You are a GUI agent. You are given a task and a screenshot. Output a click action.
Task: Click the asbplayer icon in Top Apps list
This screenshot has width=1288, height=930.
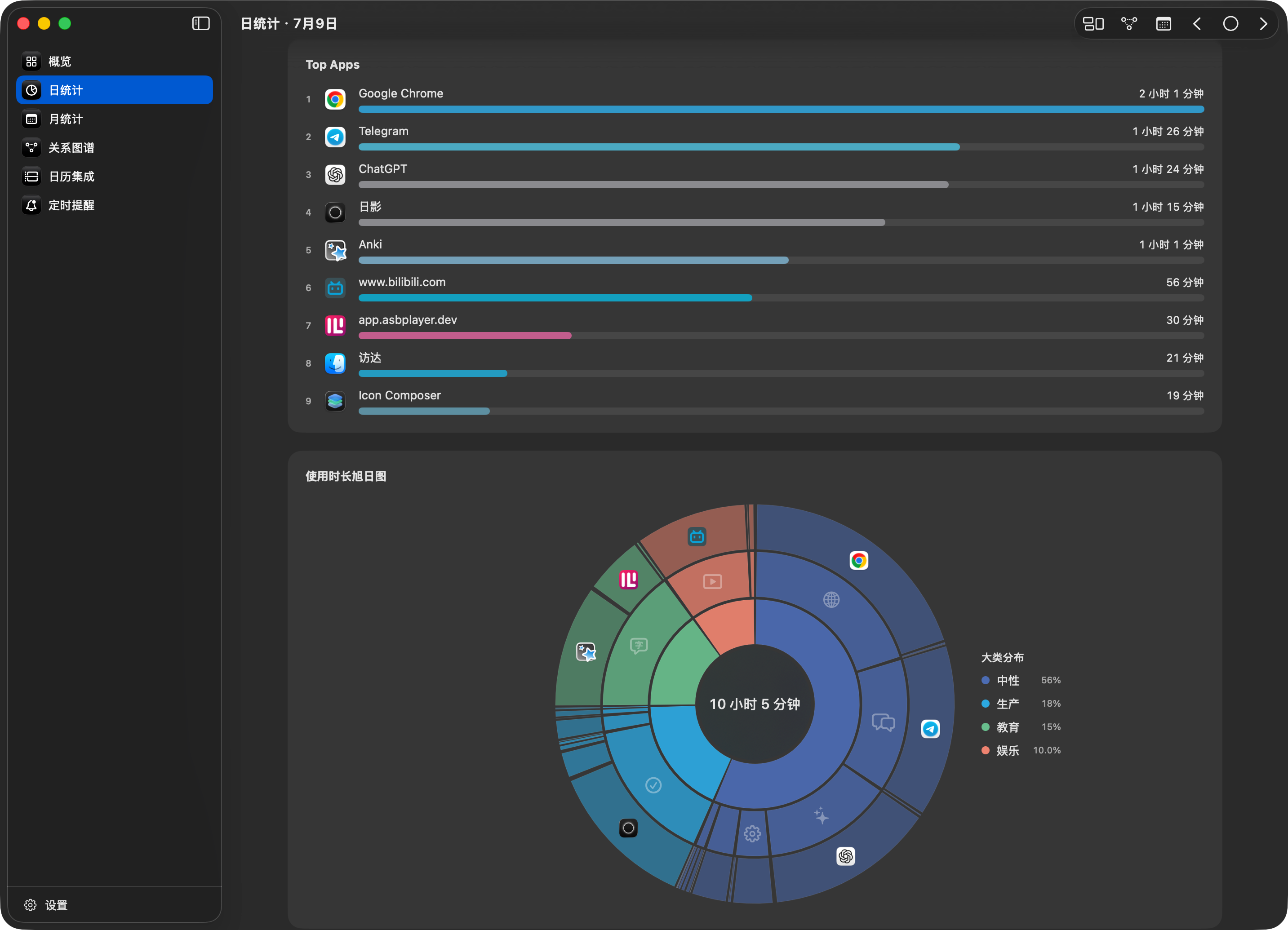[335, 326]
